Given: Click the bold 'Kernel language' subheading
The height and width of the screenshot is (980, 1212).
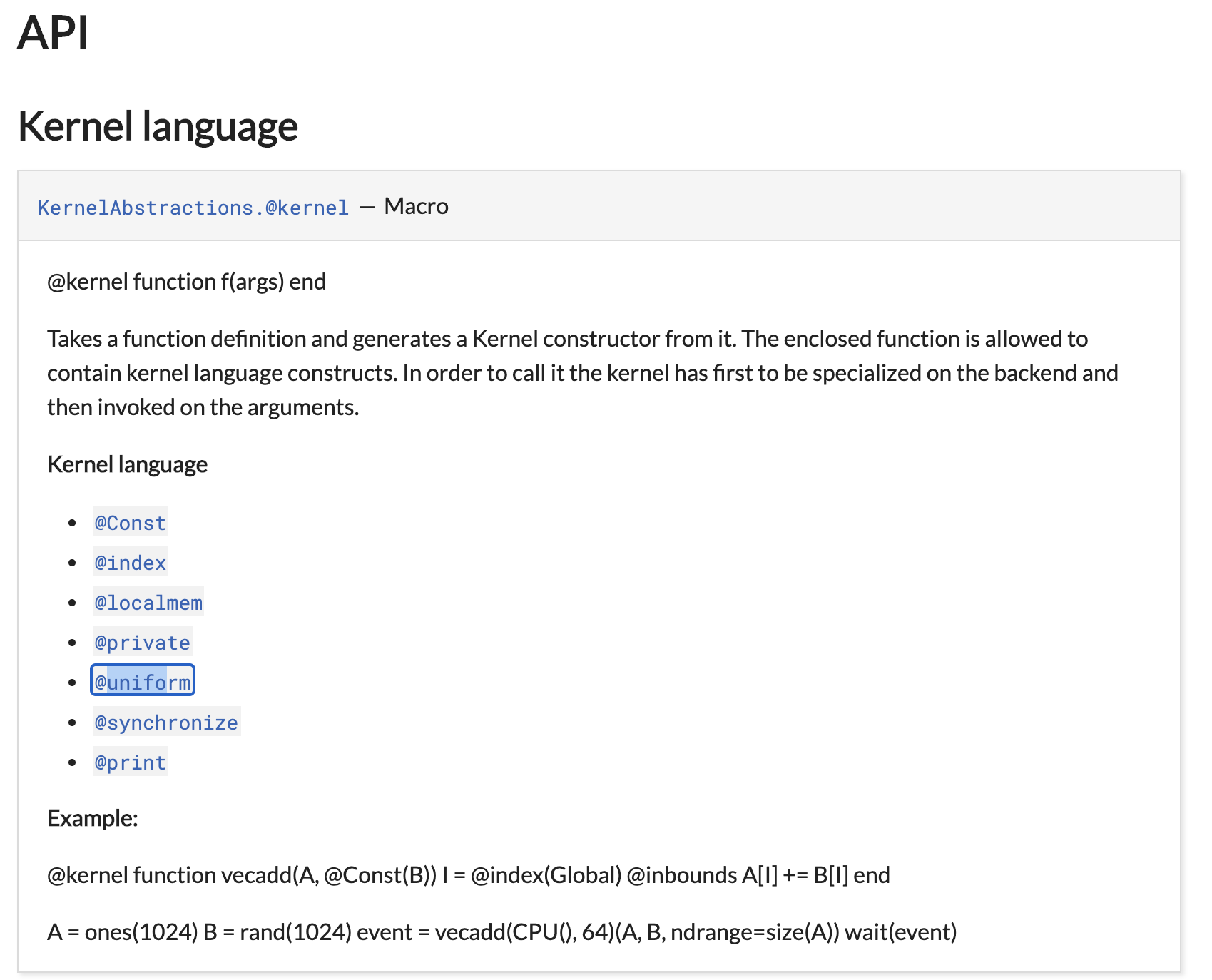Looking at the screenshot, I should click(128, 464).
